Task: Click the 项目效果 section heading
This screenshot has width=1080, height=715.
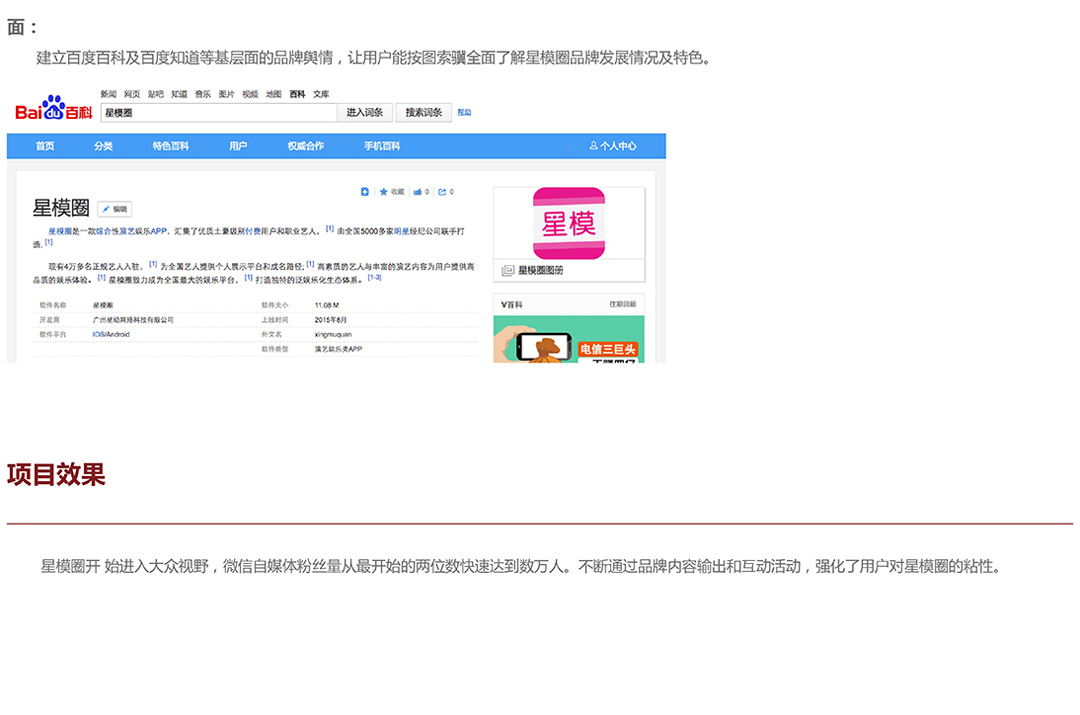Action: (56, 475)
